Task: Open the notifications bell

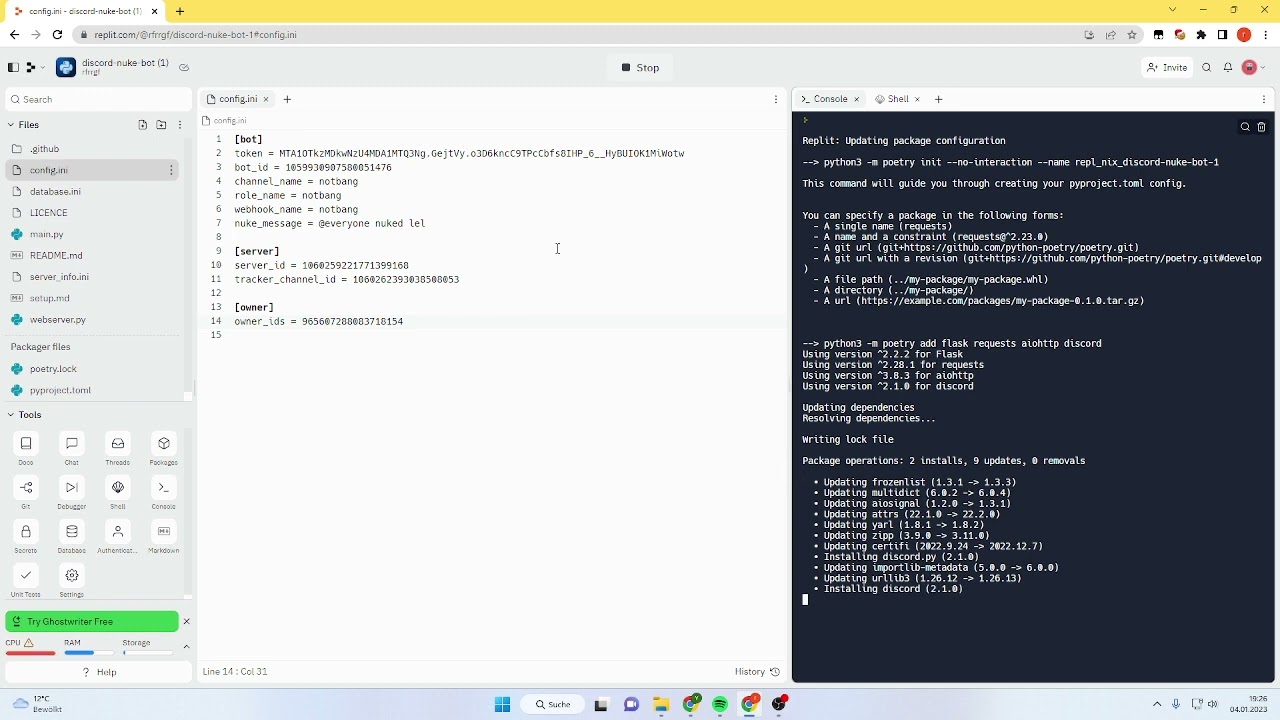Action: (x=1228, y=68)
